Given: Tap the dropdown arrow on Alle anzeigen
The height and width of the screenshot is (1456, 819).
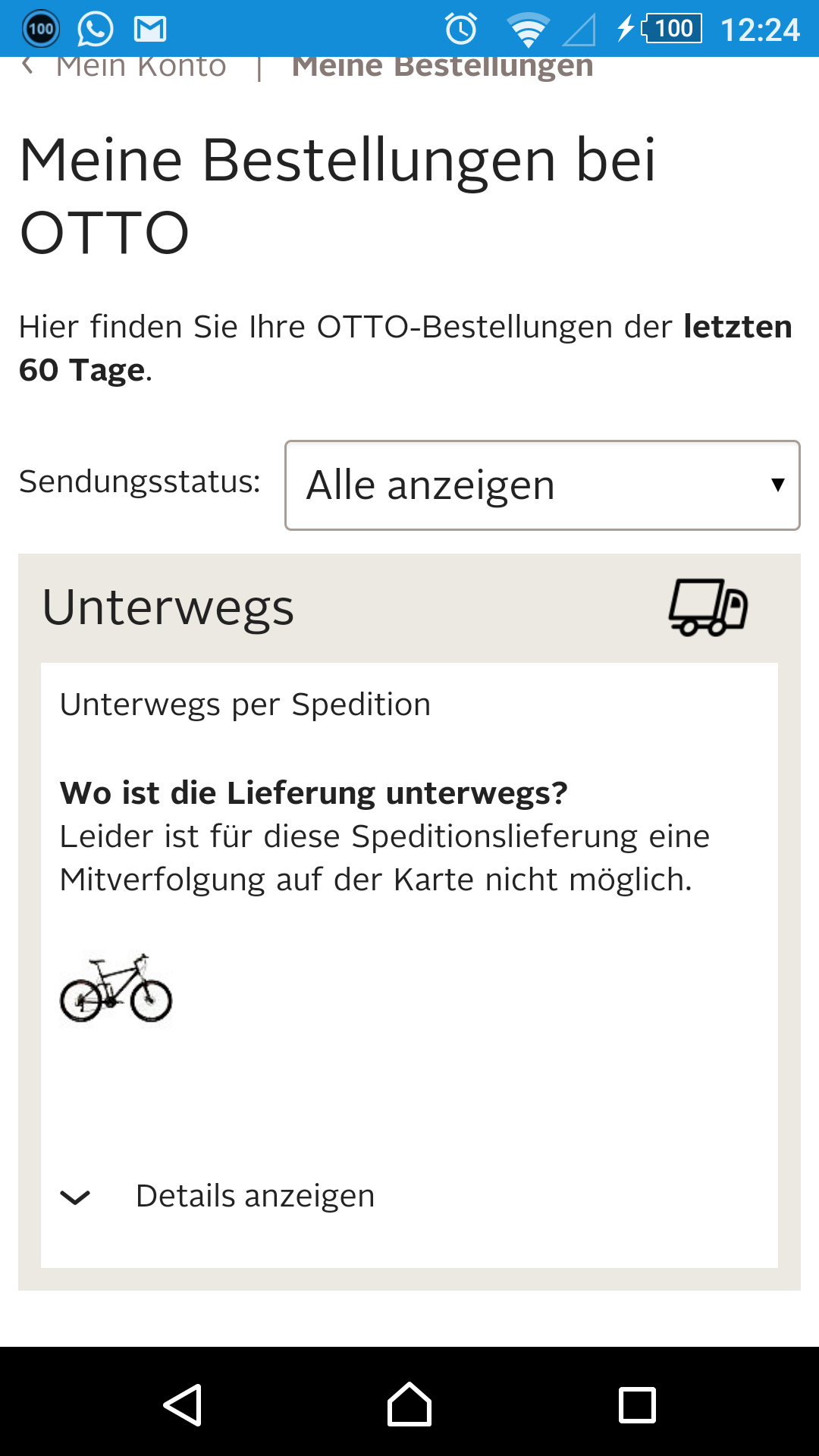Looking at the screenshot, I should point(777,485).
